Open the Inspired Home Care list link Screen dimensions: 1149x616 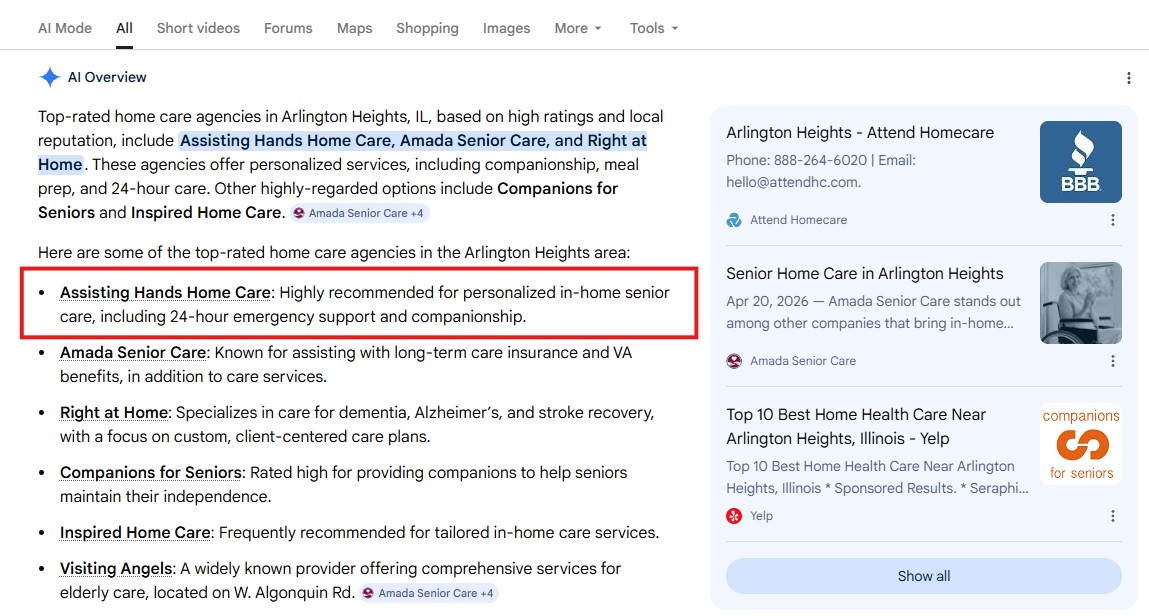(136, 532)
